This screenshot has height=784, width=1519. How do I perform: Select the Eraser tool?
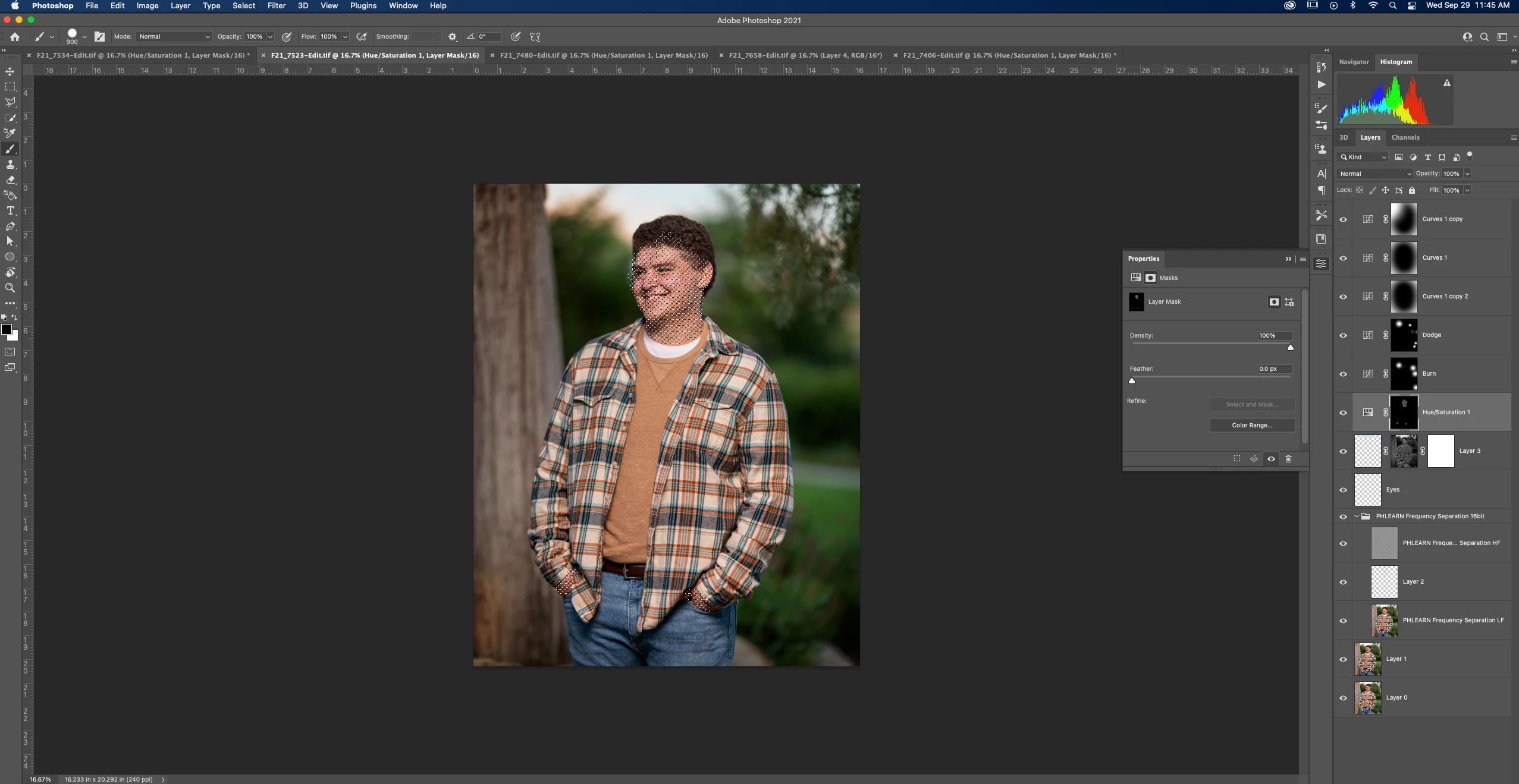point(10,180)
